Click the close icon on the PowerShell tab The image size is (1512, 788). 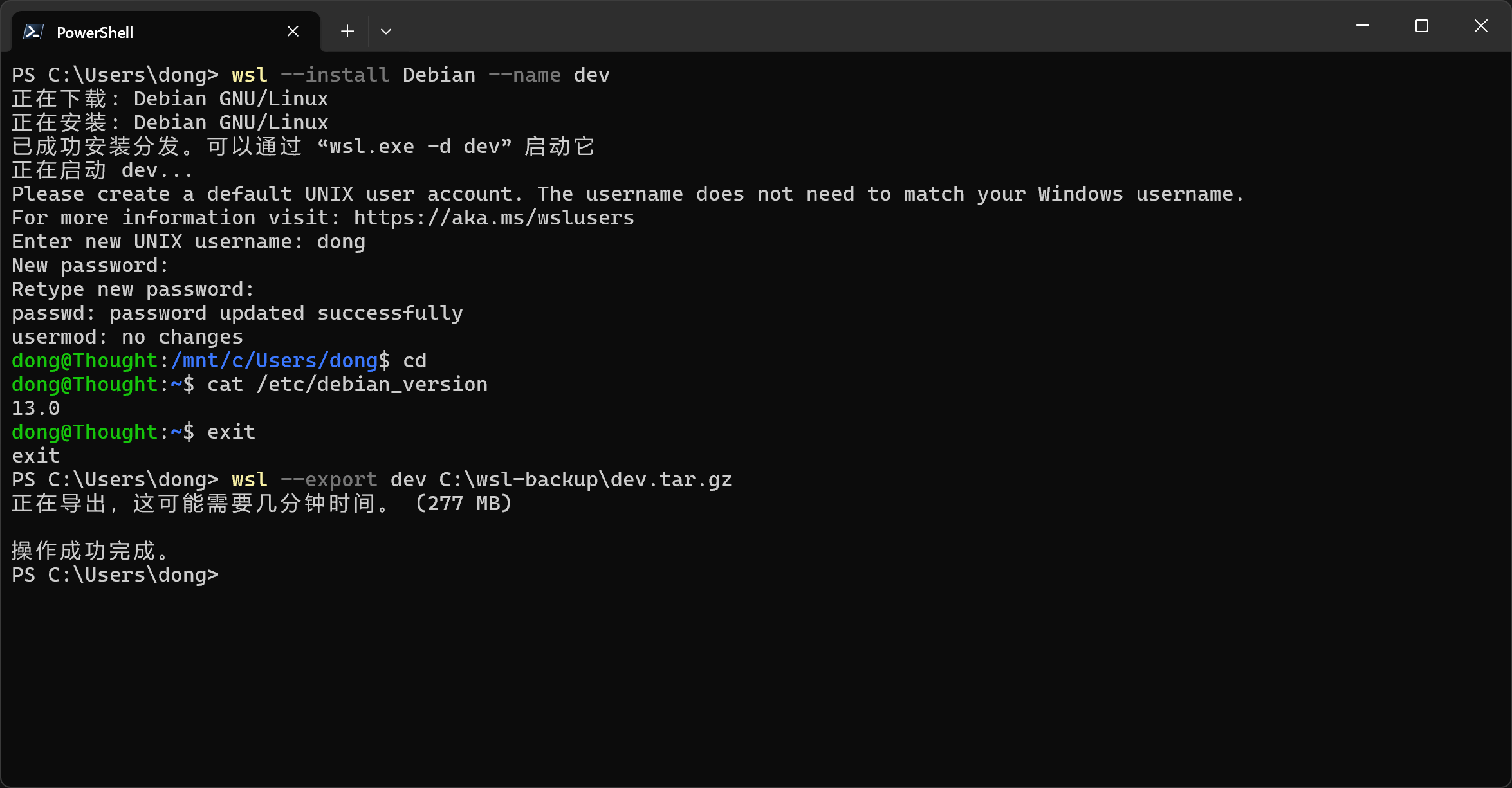click(x=293, y=30)
